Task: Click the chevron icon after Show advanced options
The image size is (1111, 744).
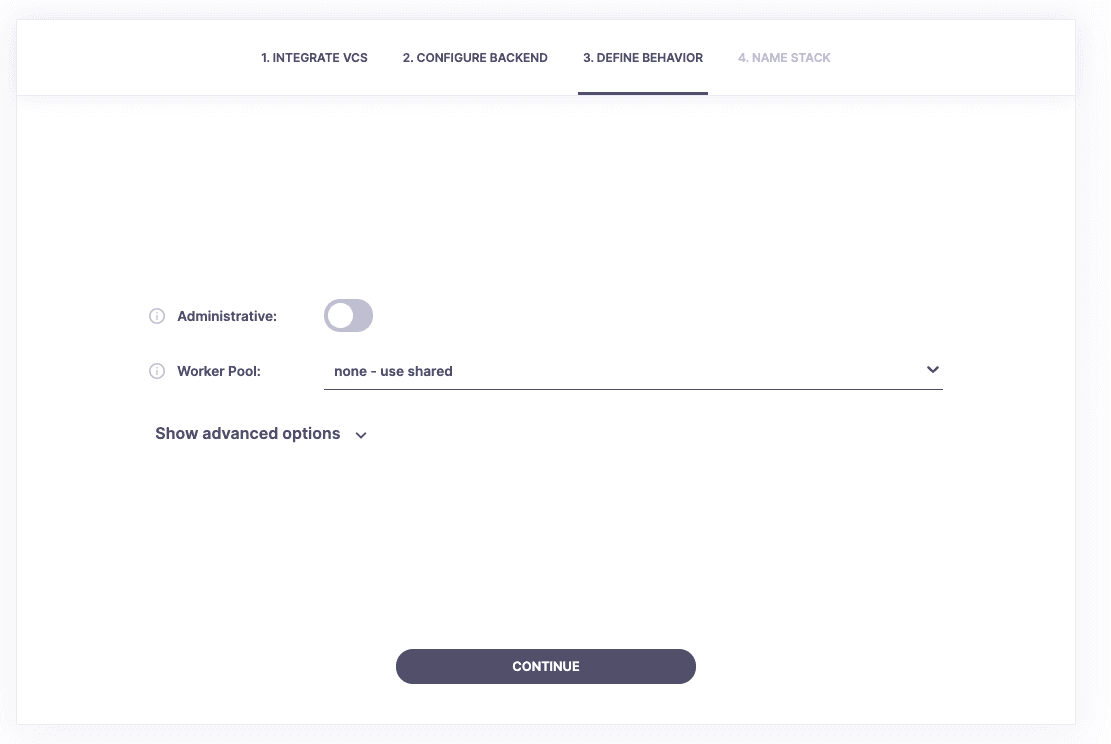Action: pyautogui.click(x=361, y=435)
